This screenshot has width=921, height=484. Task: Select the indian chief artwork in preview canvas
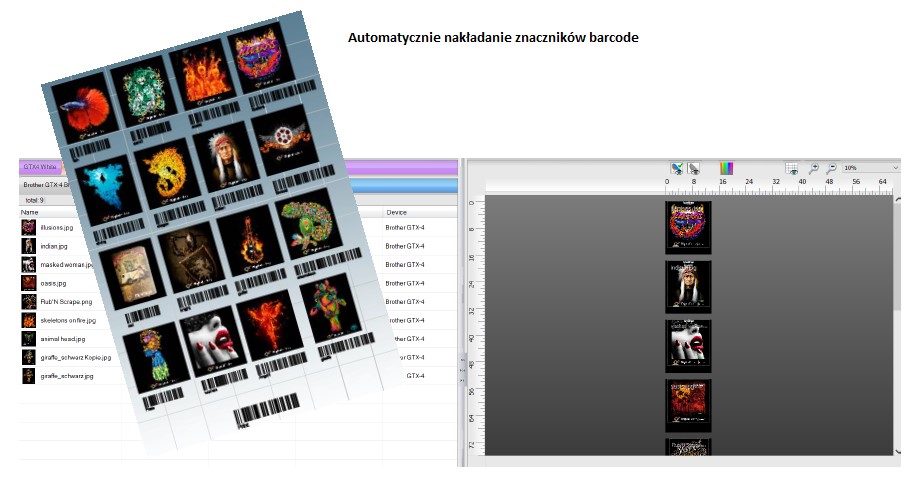[x=688, y=287]
